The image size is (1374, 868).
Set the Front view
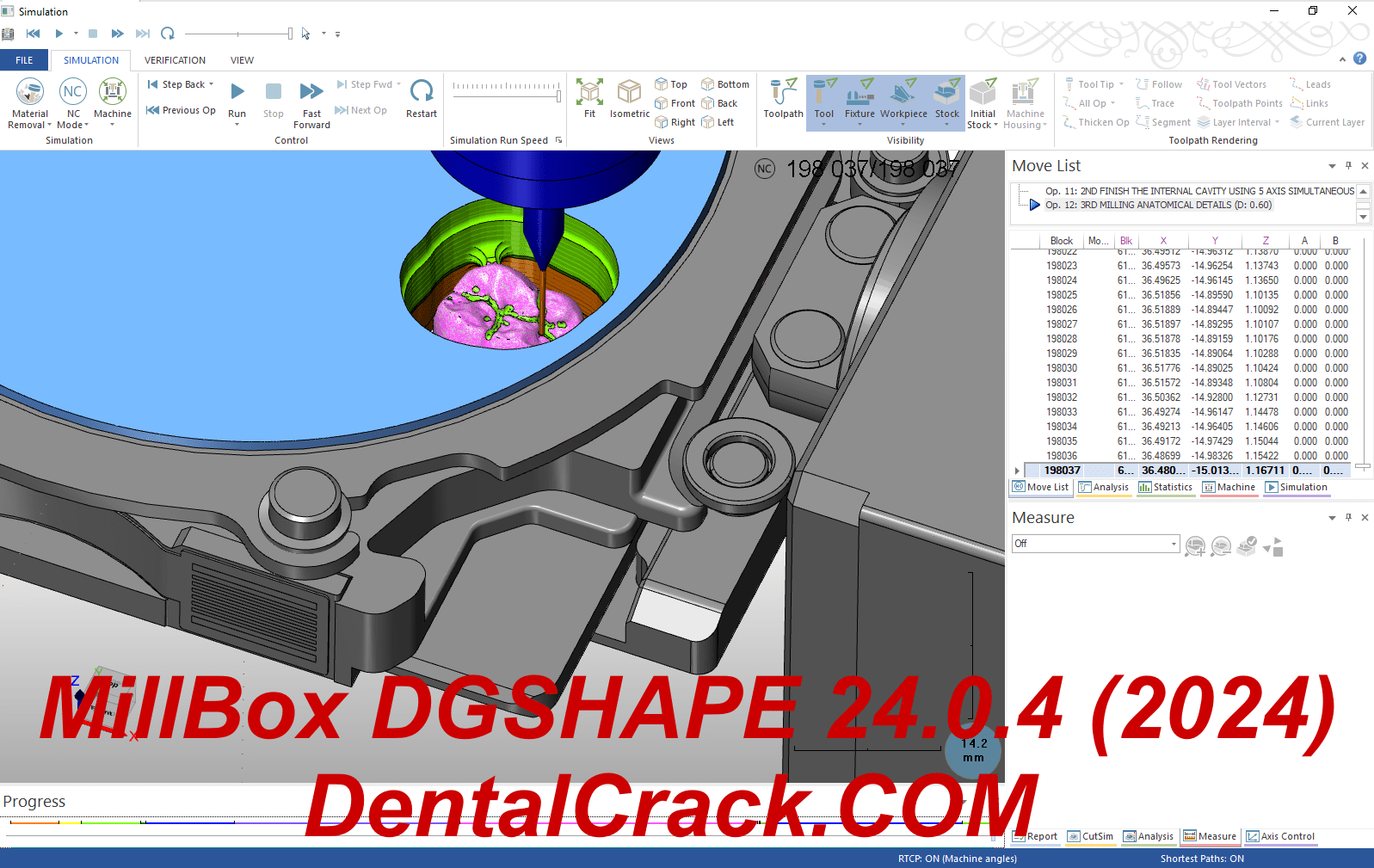[675, 103]
